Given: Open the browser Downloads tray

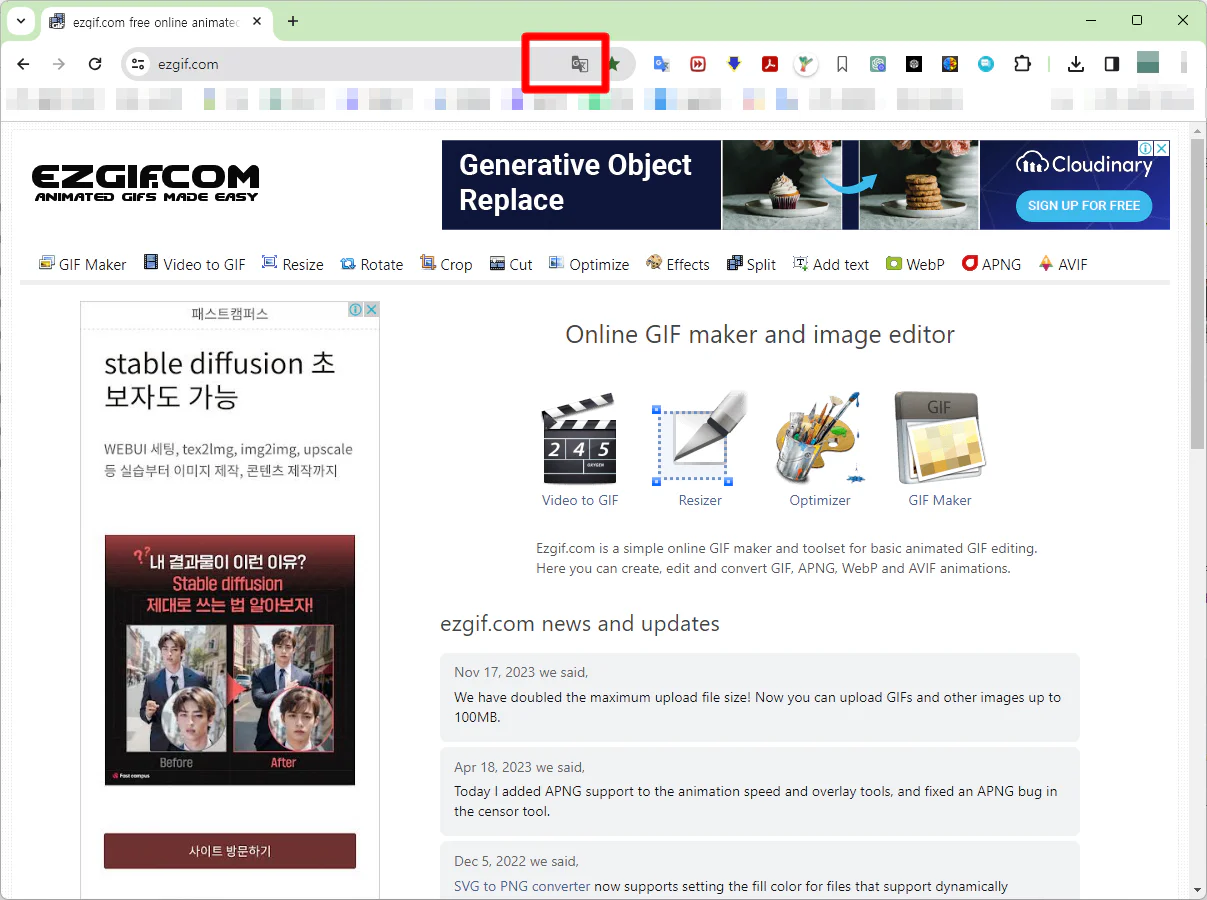Looking at the screenshot, I should pyautogui.click(x=1076, y=64).
